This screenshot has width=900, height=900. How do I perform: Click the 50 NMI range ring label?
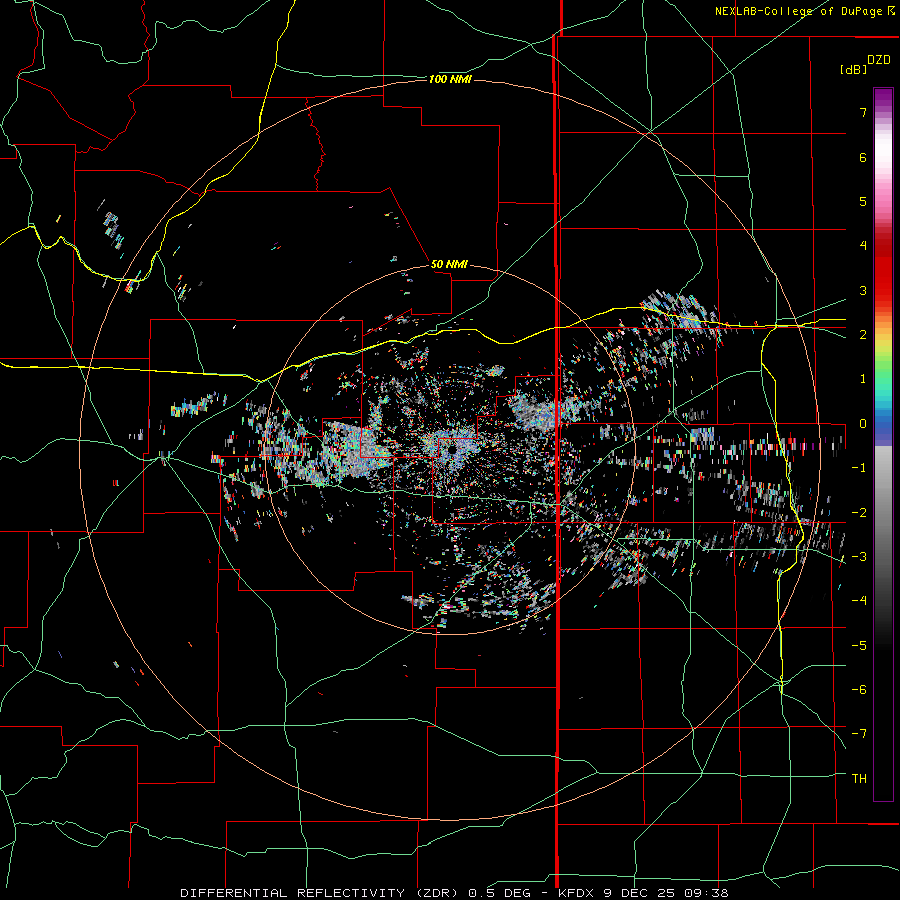[449, 264]
